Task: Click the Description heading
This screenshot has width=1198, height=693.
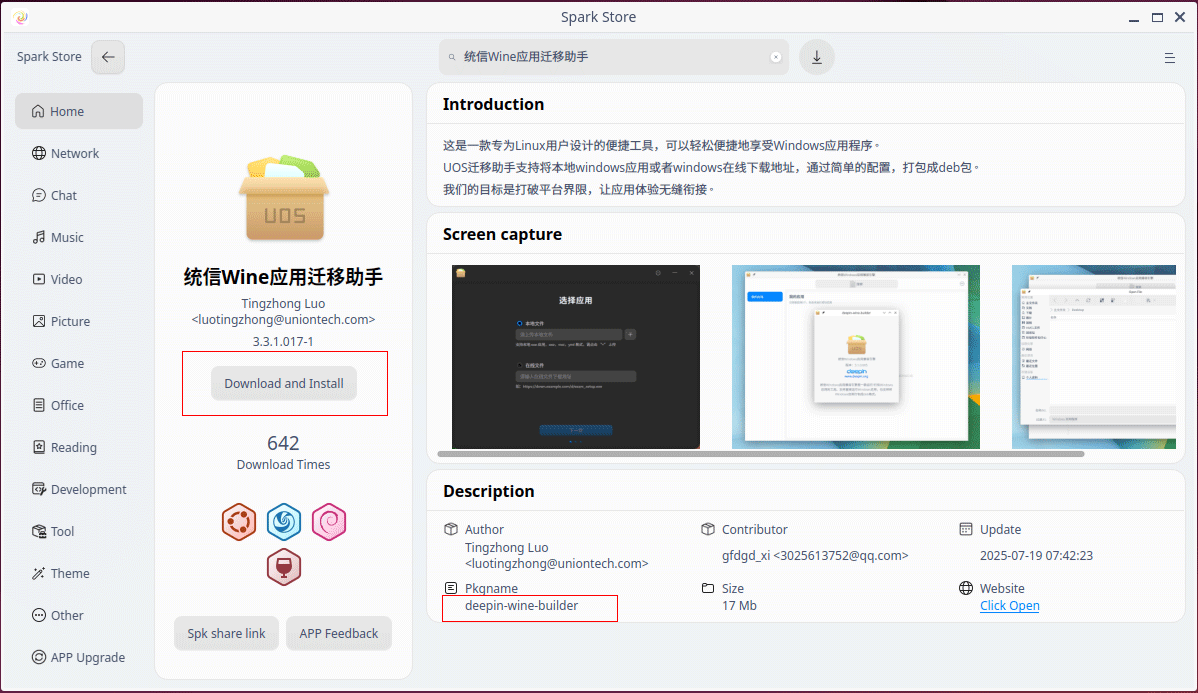Action: [x=489, y=491]
